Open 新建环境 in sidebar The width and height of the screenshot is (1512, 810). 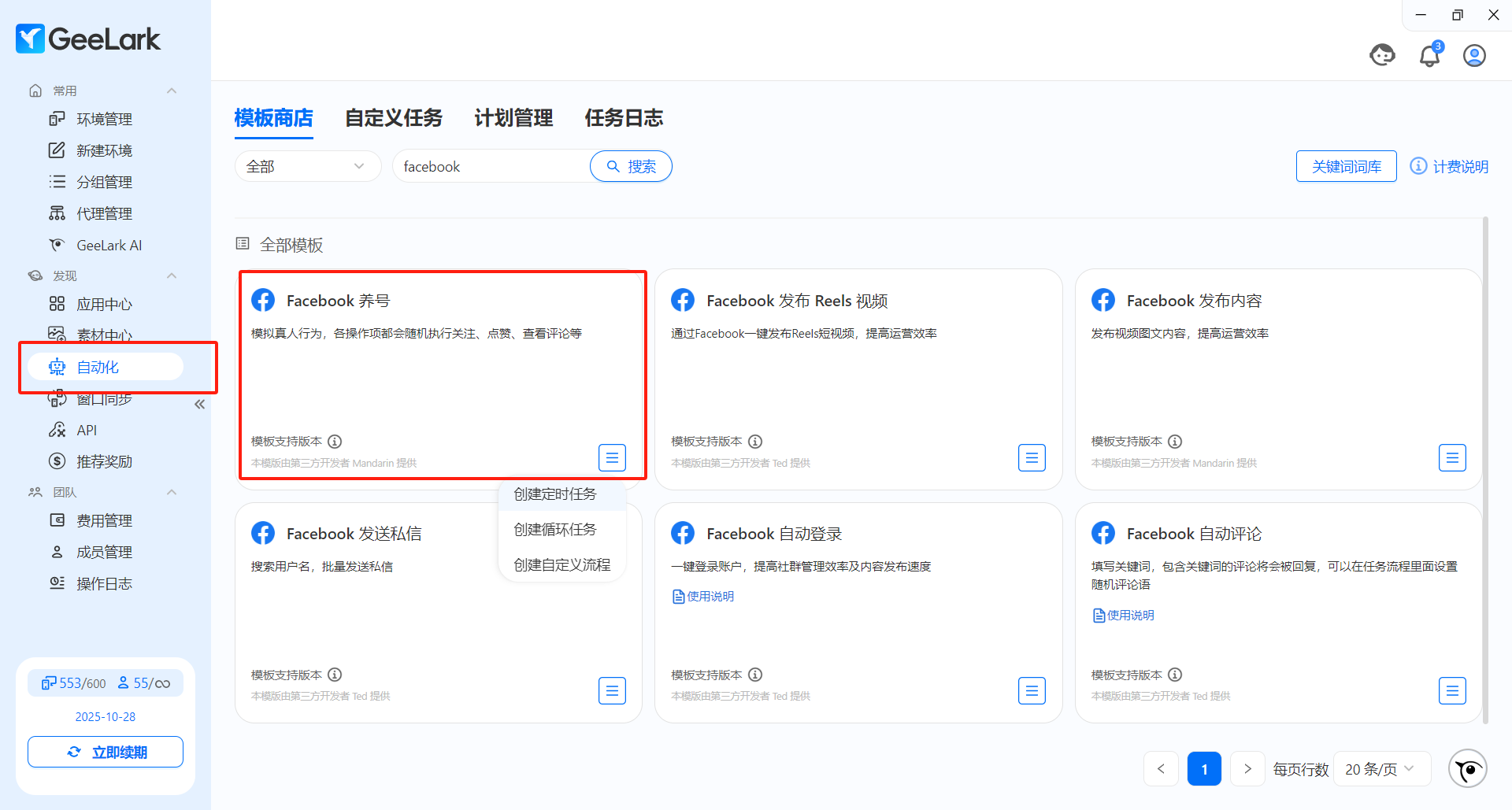[104, 150]
